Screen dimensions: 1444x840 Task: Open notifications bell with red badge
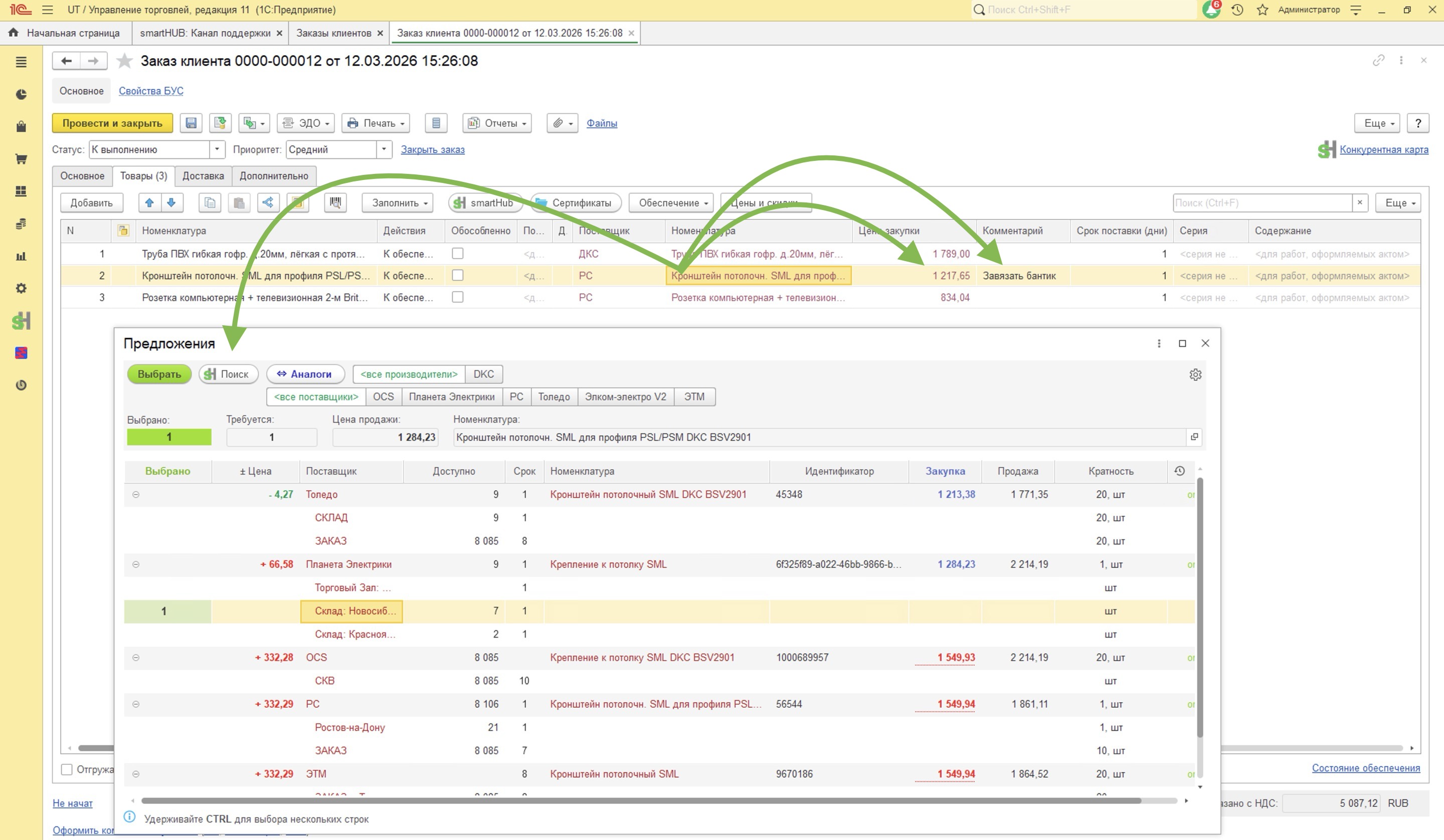[x=1211, y=9]
